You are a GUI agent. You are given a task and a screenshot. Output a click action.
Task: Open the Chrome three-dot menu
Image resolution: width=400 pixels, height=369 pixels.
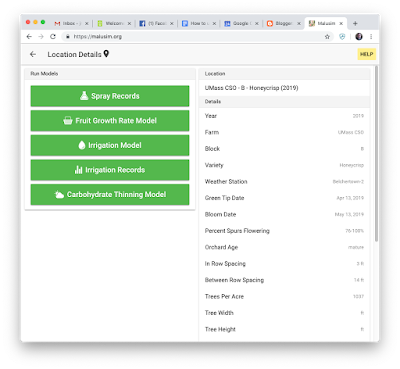click(371, 37)
